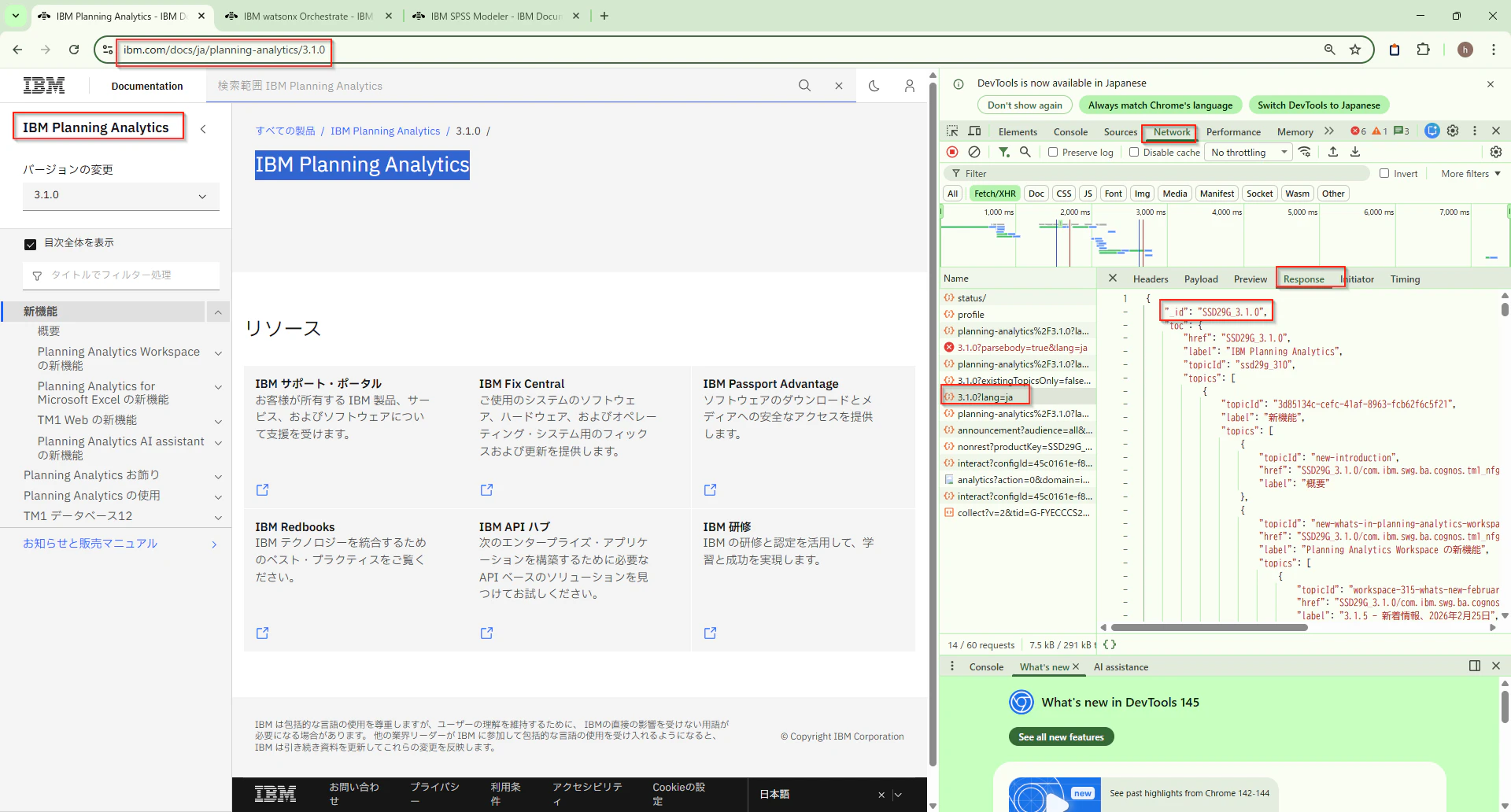Open the Chrome three-dot menu
Screen dimensions: 1511x812
coord(1494,50)
